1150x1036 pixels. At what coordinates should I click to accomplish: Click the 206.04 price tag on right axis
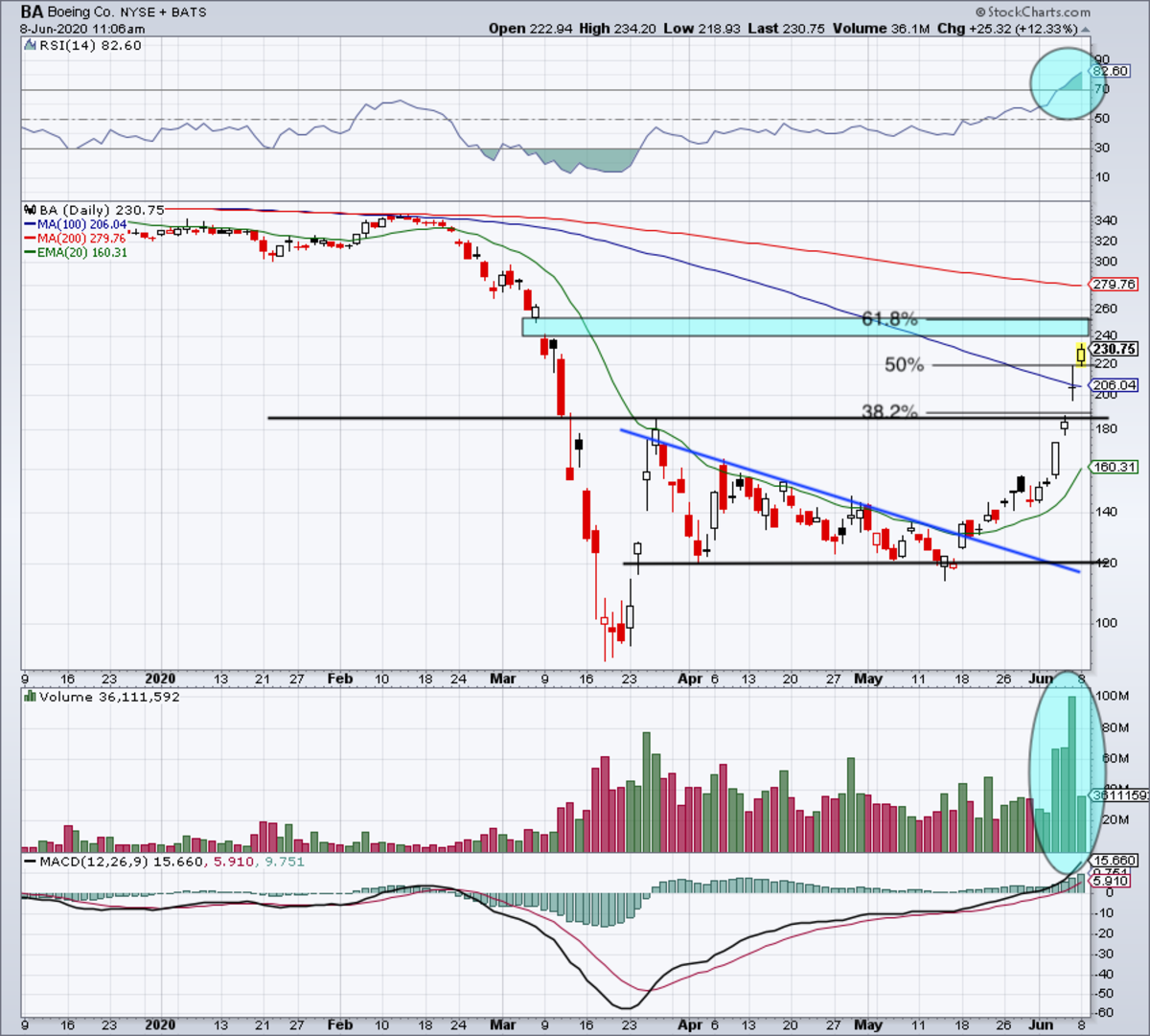(1115, 385)
